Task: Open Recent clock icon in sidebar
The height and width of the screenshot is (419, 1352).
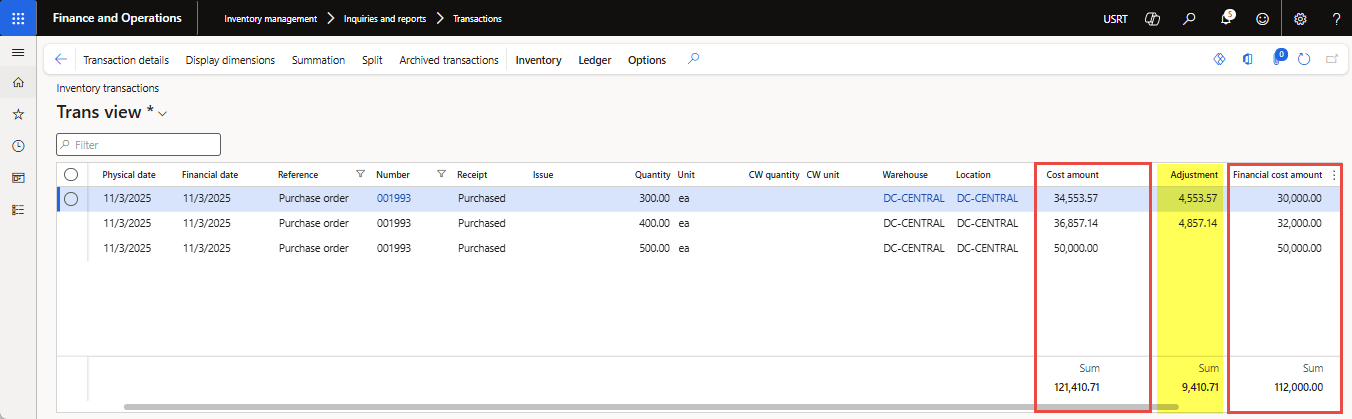Action: [18, 146]
